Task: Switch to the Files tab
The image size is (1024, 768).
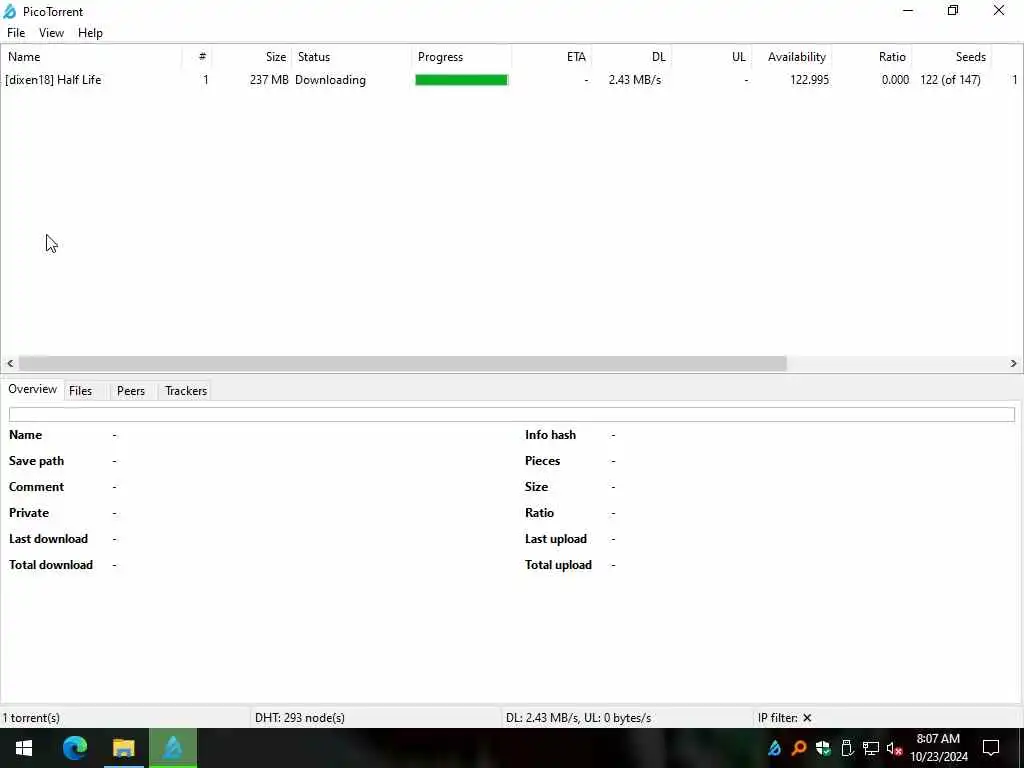Action: pos(80,391)
